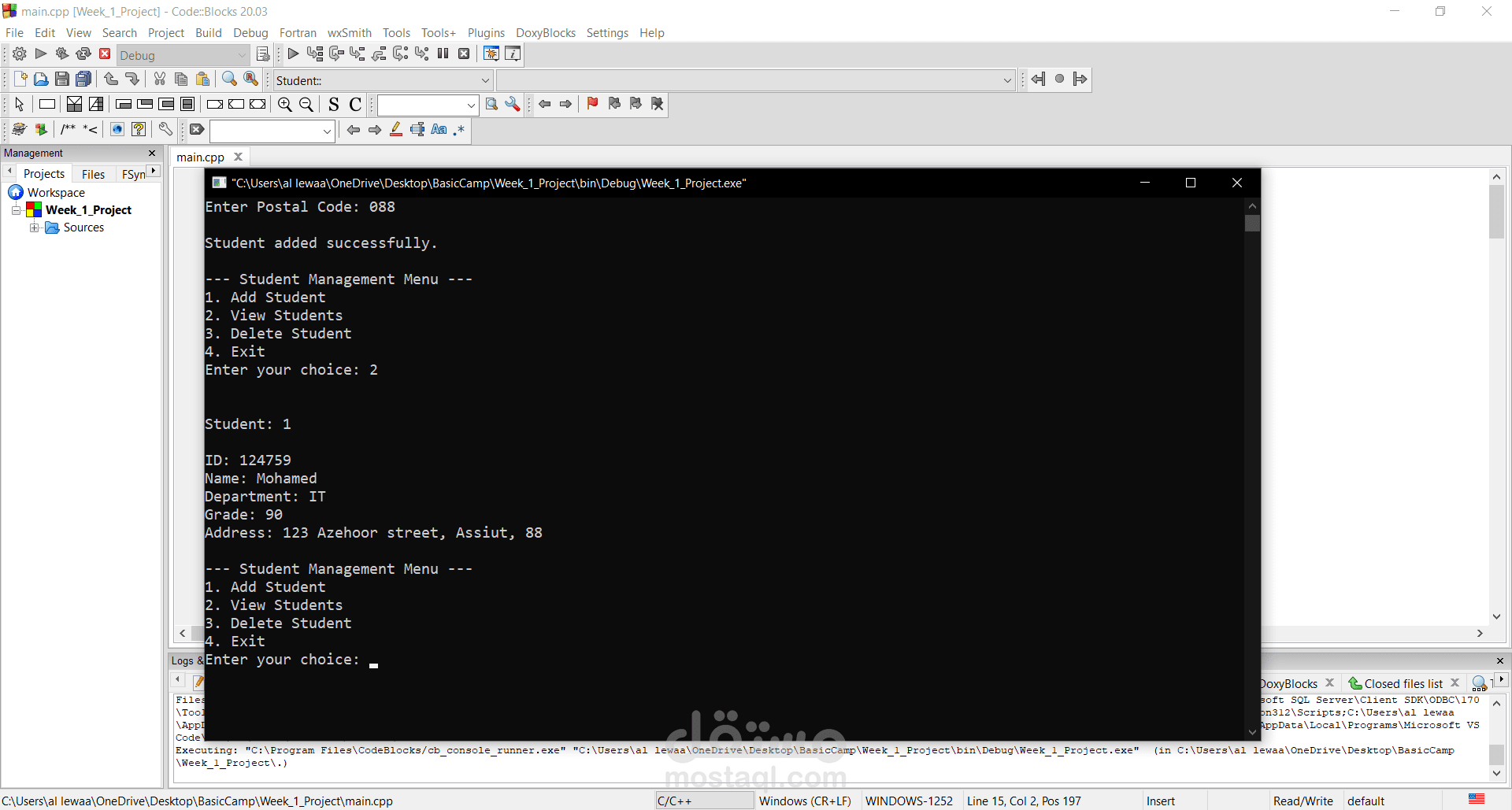The height and width of the screenshot is (810, 1512).
Task: Toggle the C comments button
Action: [355, 105]
